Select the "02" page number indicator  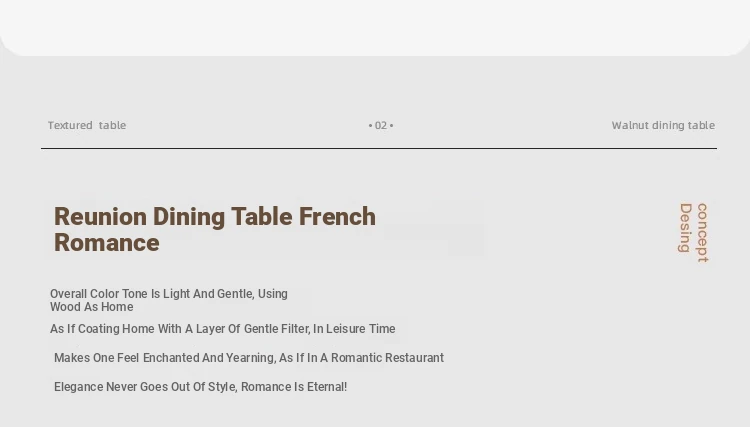point(381,126)
